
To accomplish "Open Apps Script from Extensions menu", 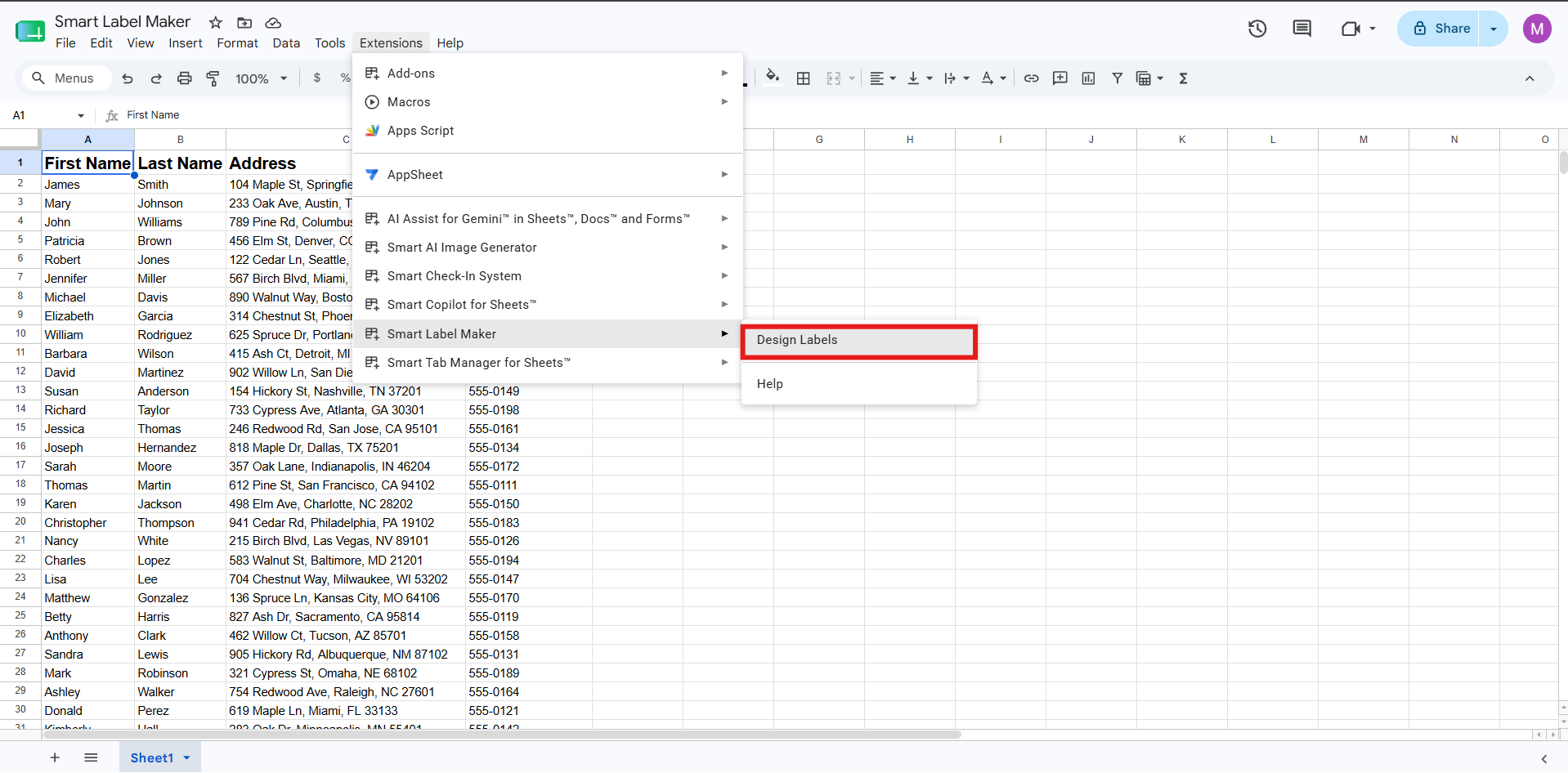I will point(547,131).
